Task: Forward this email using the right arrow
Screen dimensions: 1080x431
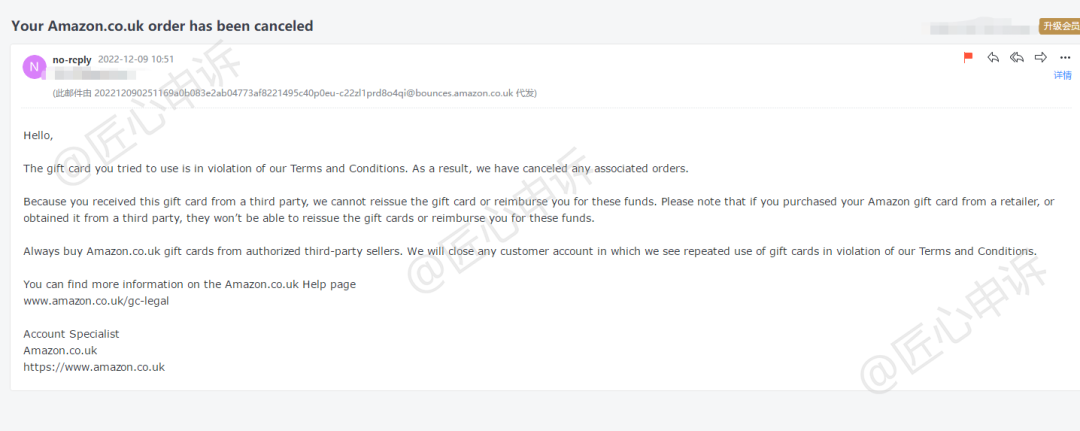Action: 1041,58
